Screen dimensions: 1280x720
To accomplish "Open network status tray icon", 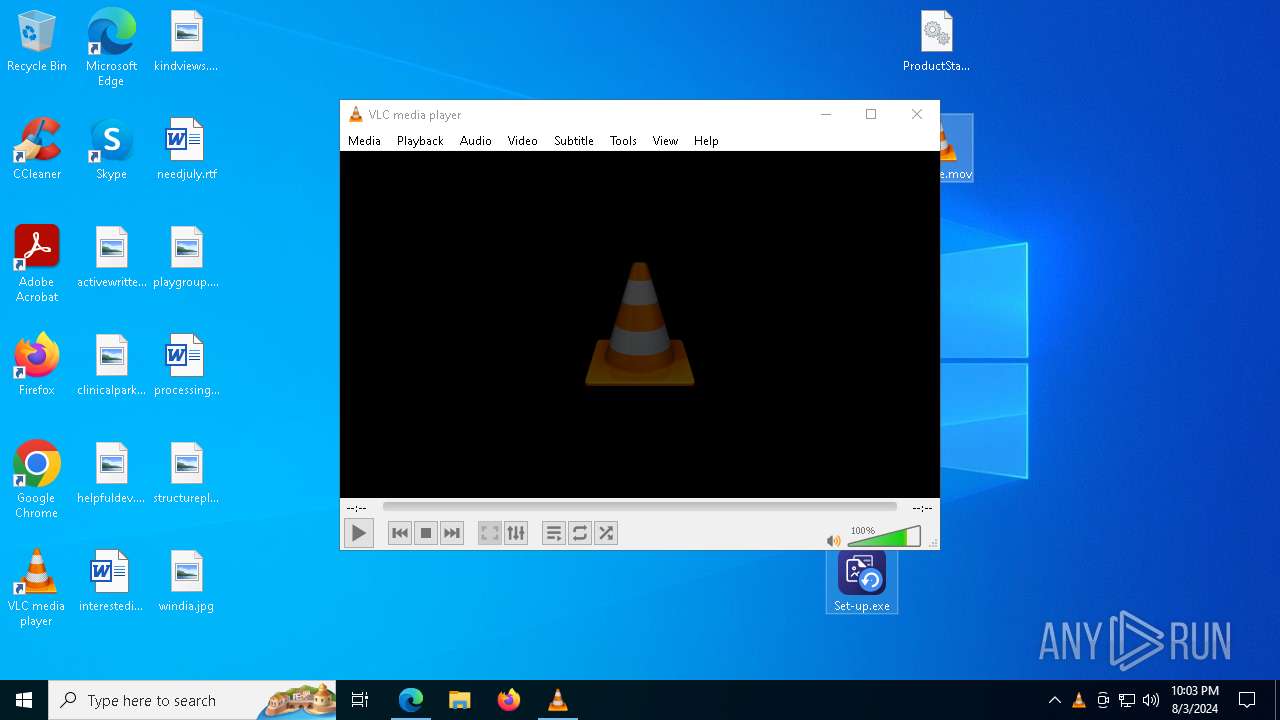I will tap(1127, 700).
